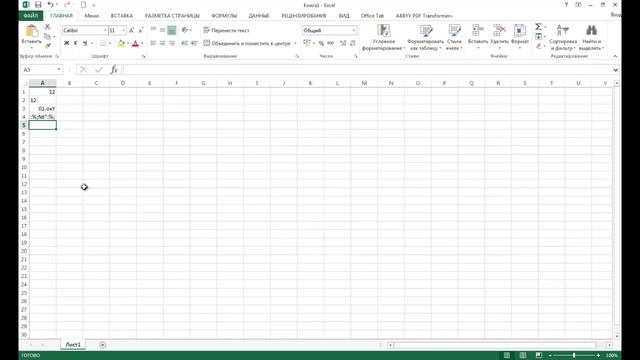Click the Fill down icon
Image resolution: width=640 pixels, height=360 pixels.
click(538, 37)
